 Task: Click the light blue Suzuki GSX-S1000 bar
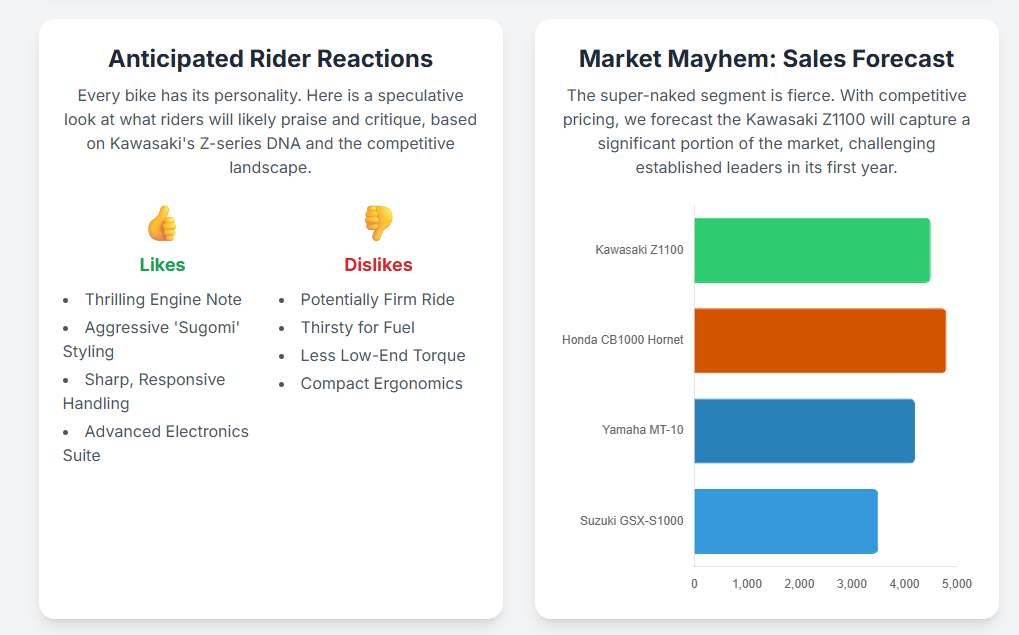786,521
